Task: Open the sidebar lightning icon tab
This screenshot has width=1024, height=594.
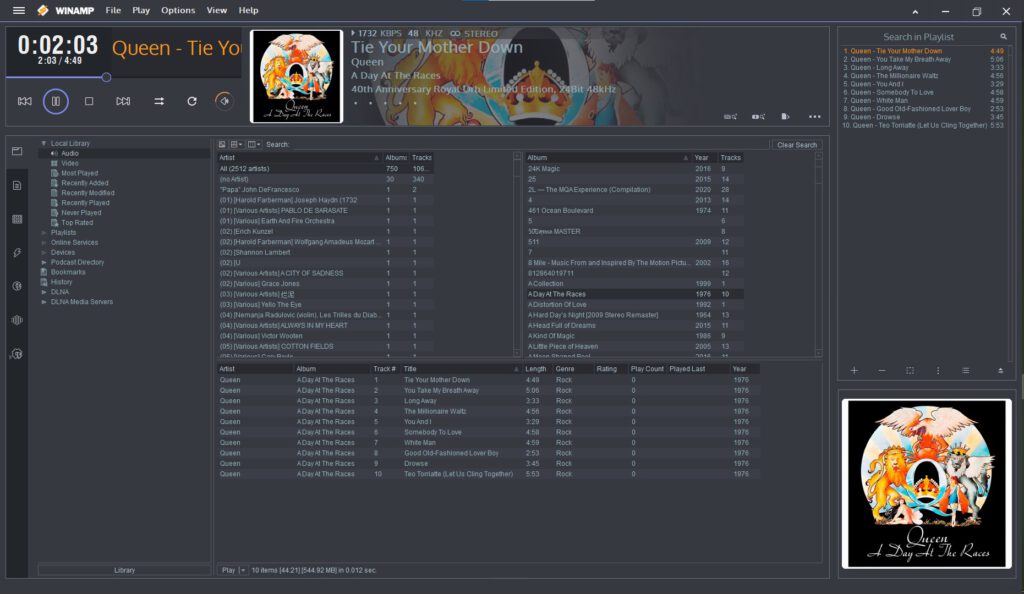Action: click(x=17, y=253)
